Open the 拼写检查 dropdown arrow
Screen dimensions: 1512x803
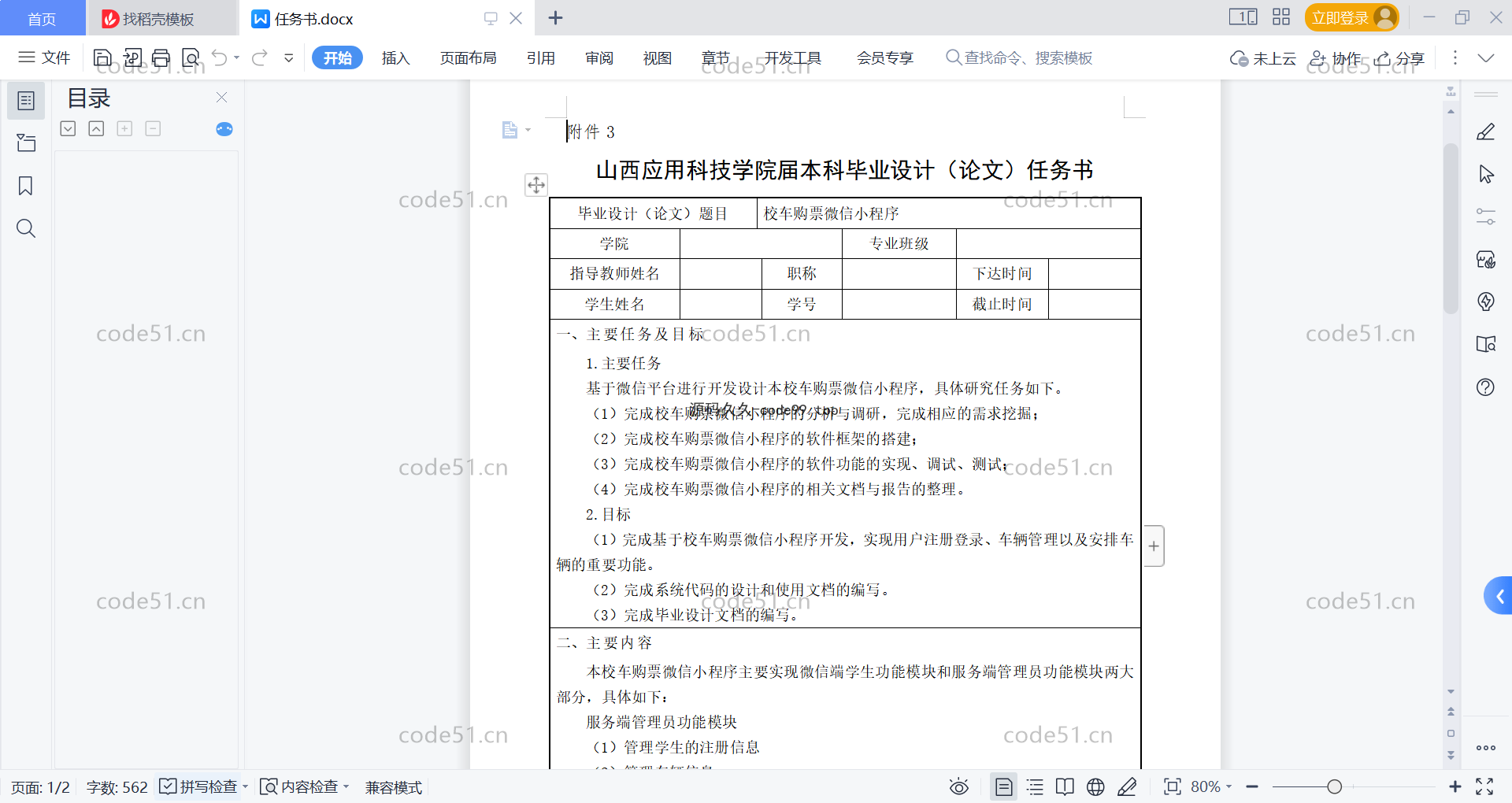(x=245, y=786)
